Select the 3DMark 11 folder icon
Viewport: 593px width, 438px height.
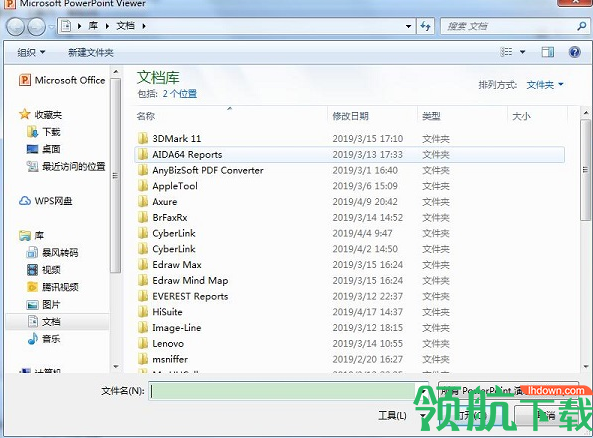[x=143, y=138]
